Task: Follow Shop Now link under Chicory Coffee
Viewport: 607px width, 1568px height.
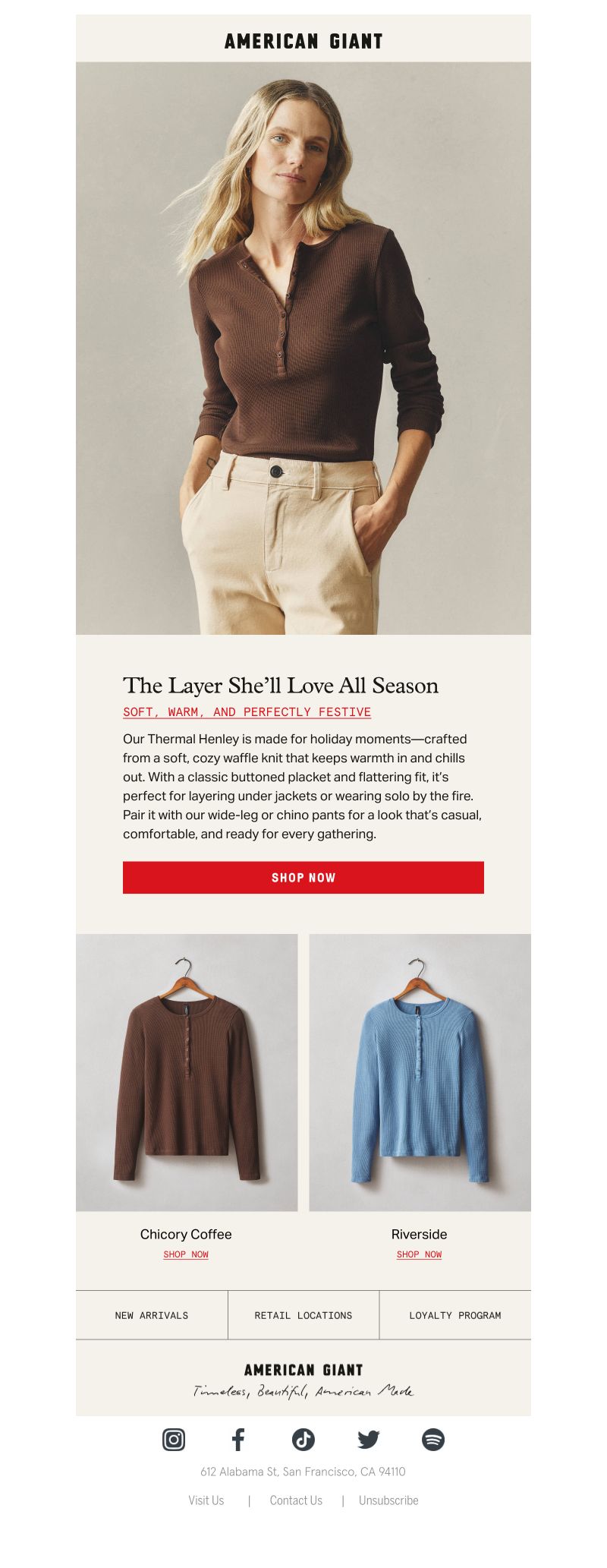Action: (x=186, y=1254)
